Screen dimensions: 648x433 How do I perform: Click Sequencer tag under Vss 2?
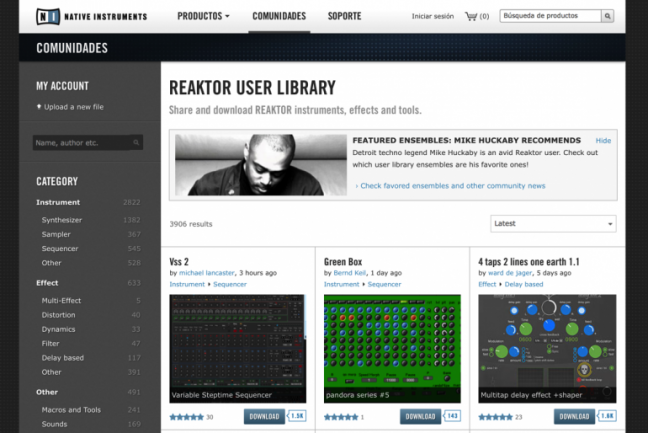point(230,284)
